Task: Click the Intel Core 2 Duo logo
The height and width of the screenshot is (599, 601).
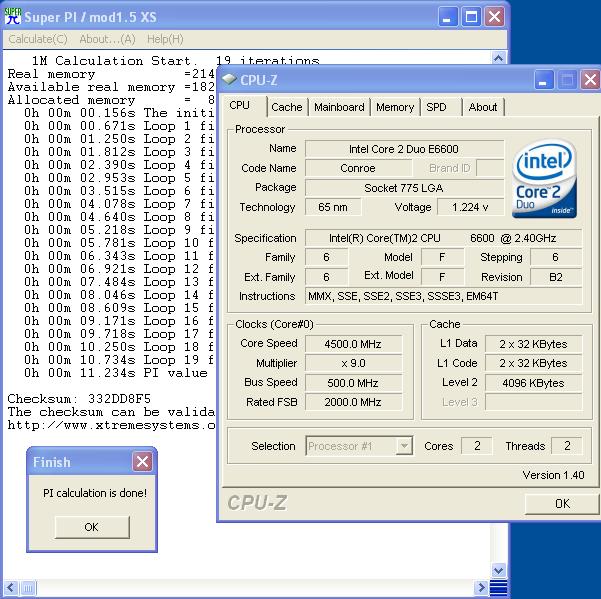Action: 544,179
